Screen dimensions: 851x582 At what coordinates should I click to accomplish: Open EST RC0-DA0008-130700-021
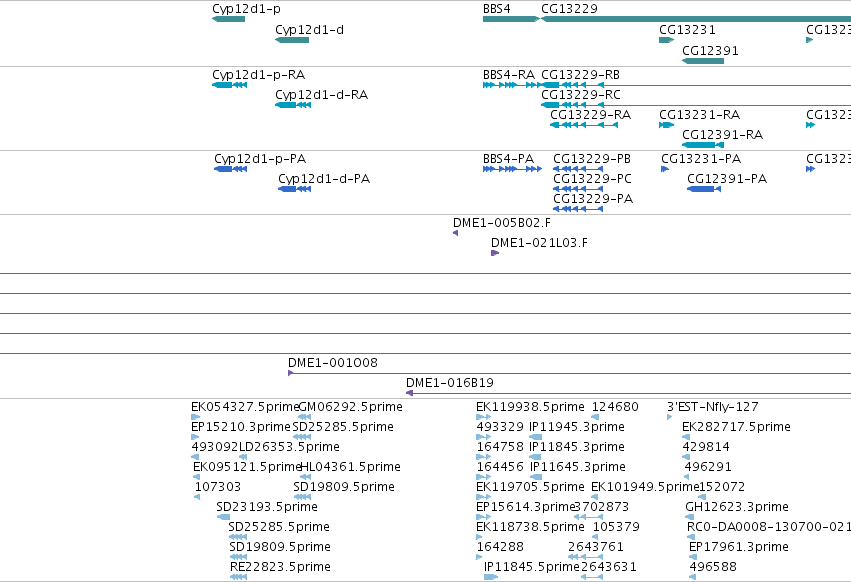click(x=691, y=537)
